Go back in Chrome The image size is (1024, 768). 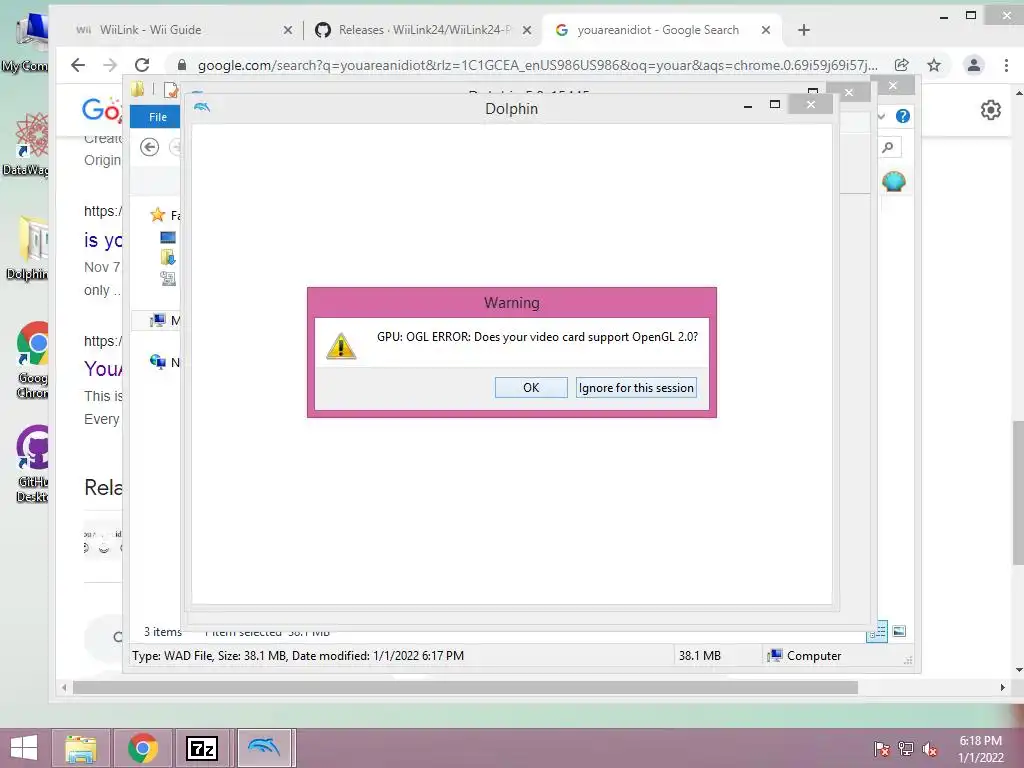click(78, 65)
